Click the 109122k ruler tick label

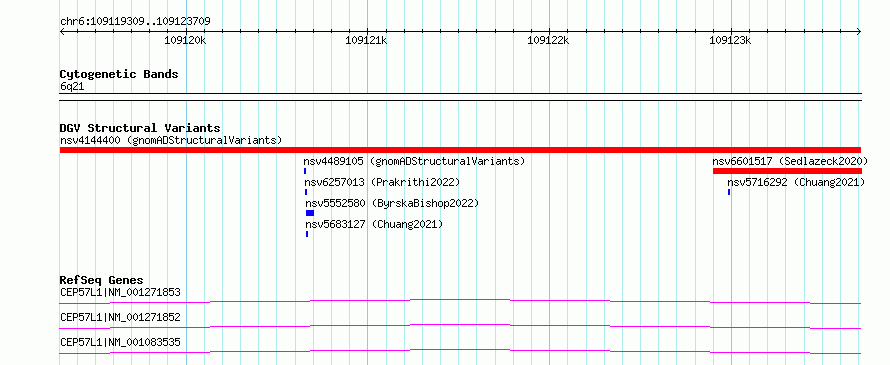pyautogui.click(x=548, y=40)
